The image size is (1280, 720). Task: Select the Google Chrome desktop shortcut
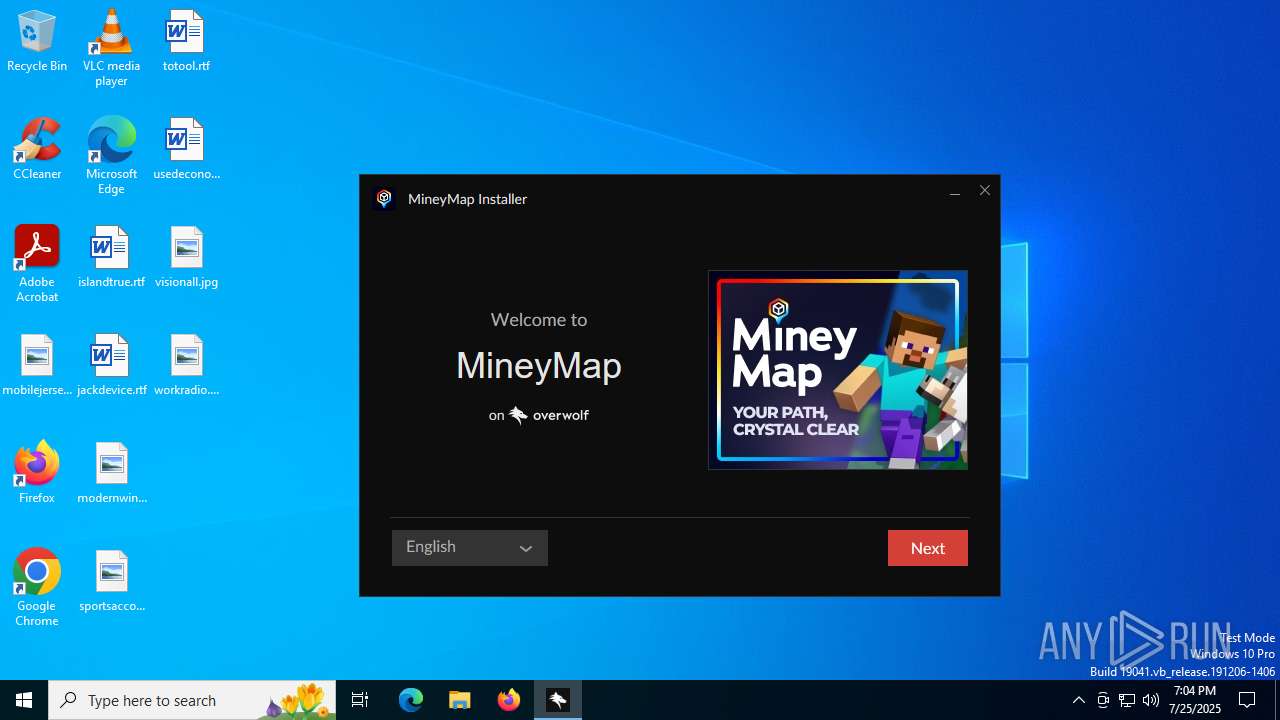[37, 587]
